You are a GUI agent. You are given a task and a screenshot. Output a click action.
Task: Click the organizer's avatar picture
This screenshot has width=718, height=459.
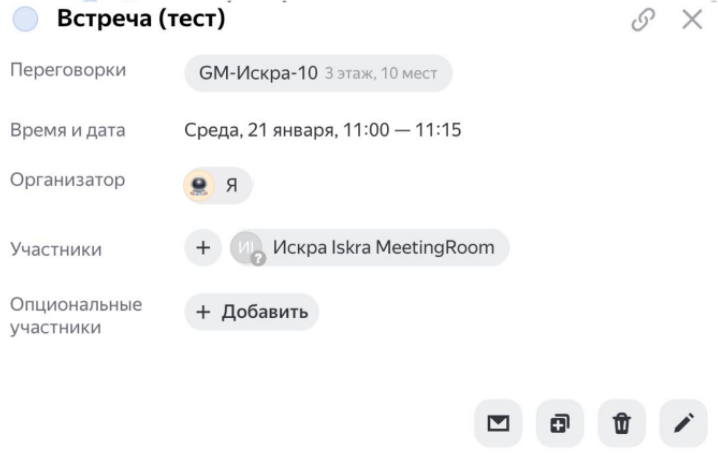tap(199, 185)
